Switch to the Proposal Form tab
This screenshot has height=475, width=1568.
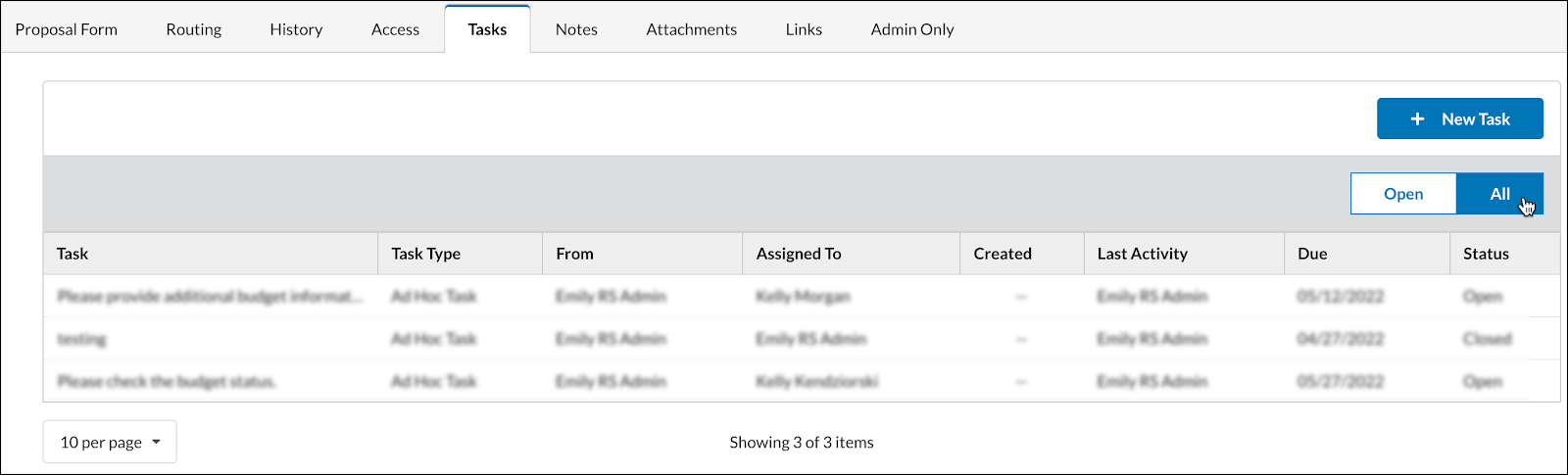coord(67,29)
